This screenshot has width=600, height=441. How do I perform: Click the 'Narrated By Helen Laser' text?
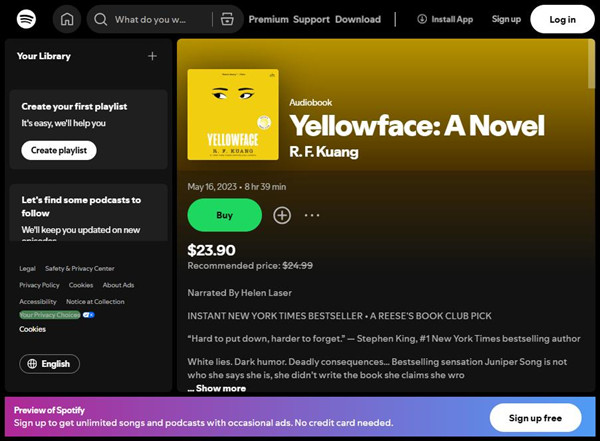[x=240, y=293]
